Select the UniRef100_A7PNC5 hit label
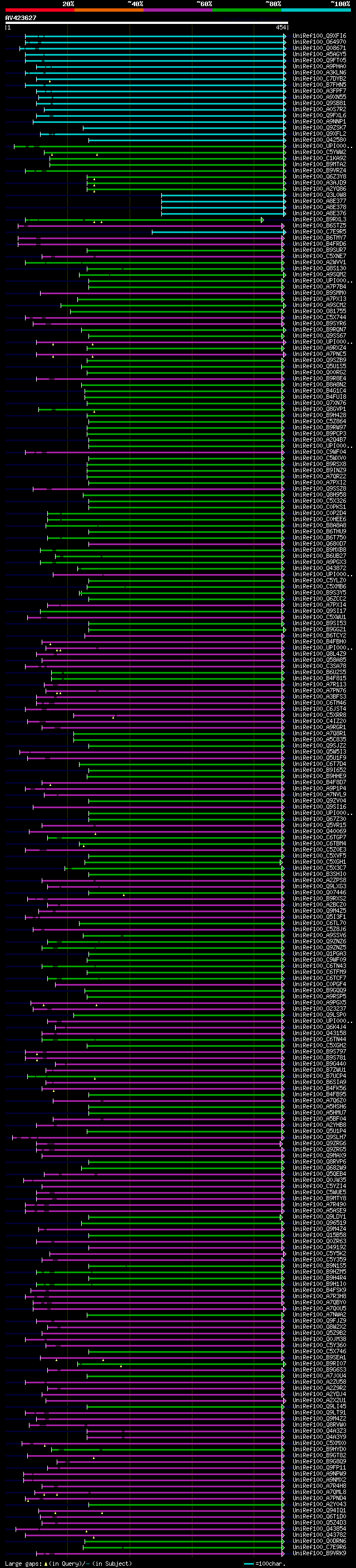Screen dimensions: 356x1568 click(319, 354)
